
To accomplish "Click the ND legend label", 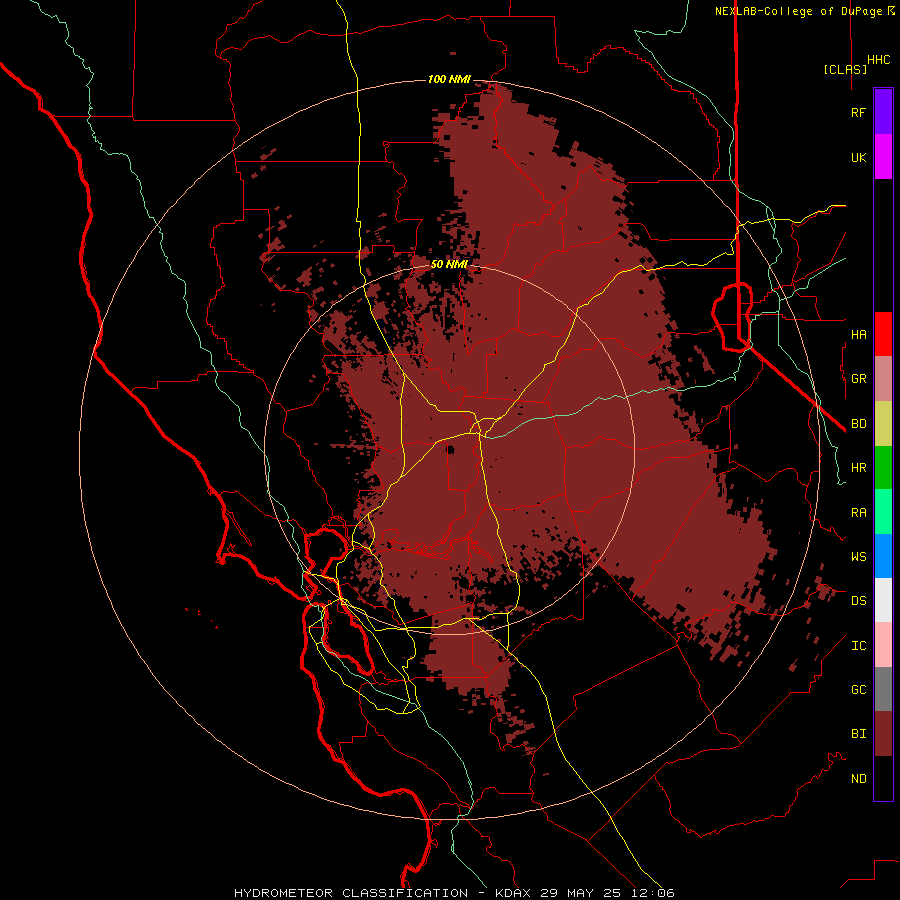I will coord(858,779).
